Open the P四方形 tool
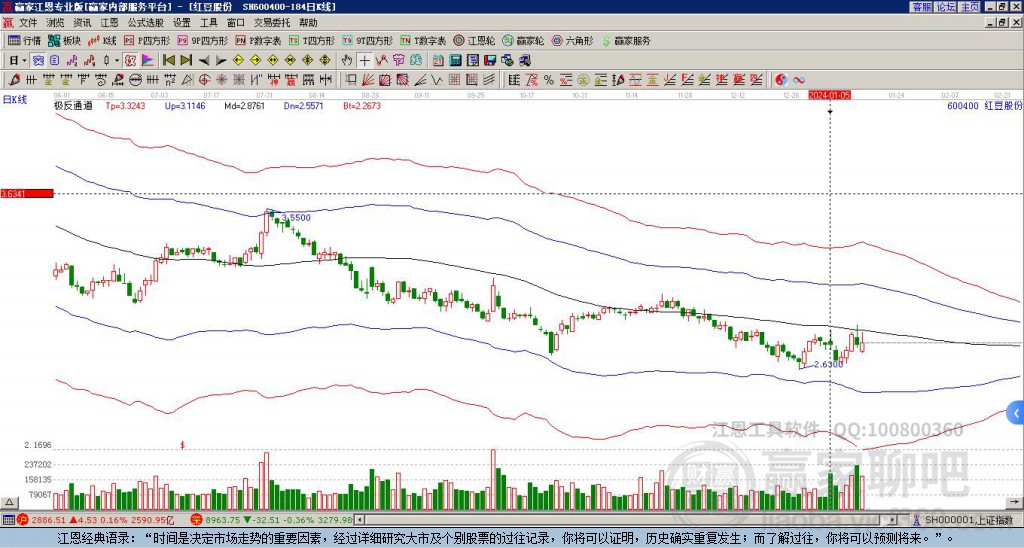 148,40
